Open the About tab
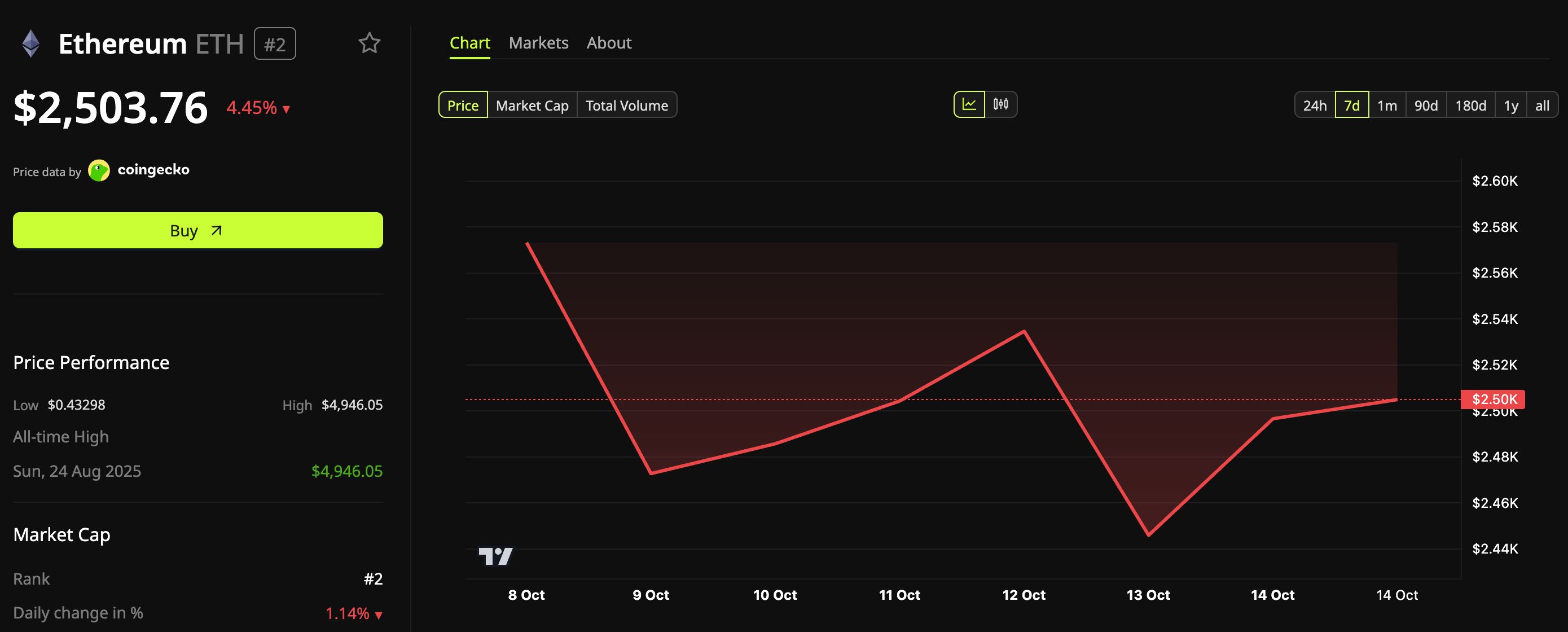 [x=609, y=43]
